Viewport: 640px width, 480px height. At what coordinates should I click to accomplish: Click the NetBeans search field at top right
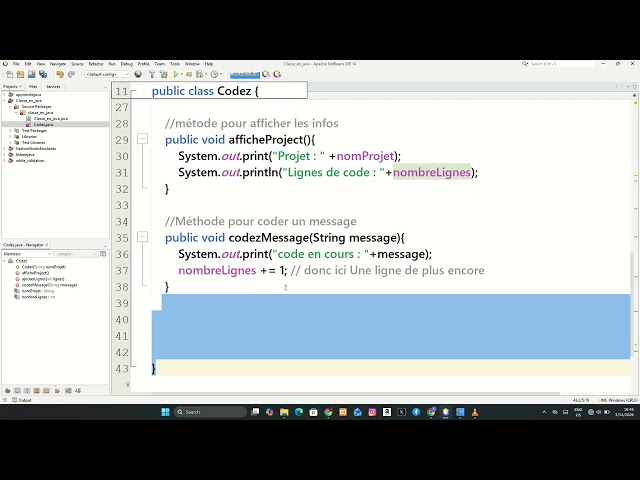(x=561, y=64)
